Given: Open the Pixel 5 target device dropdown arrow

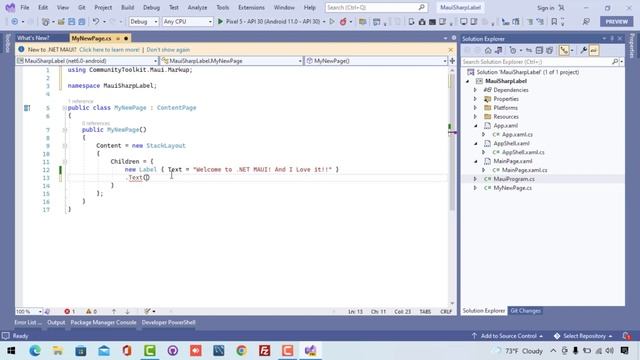Looking at the screenshot, I should coord(324,22).
